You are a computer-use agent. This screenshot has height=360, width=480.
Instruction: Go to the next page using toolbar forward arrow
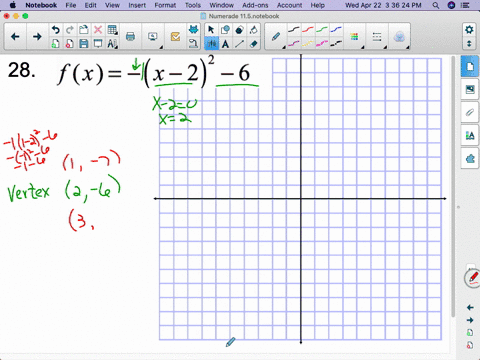coord(37,37)
